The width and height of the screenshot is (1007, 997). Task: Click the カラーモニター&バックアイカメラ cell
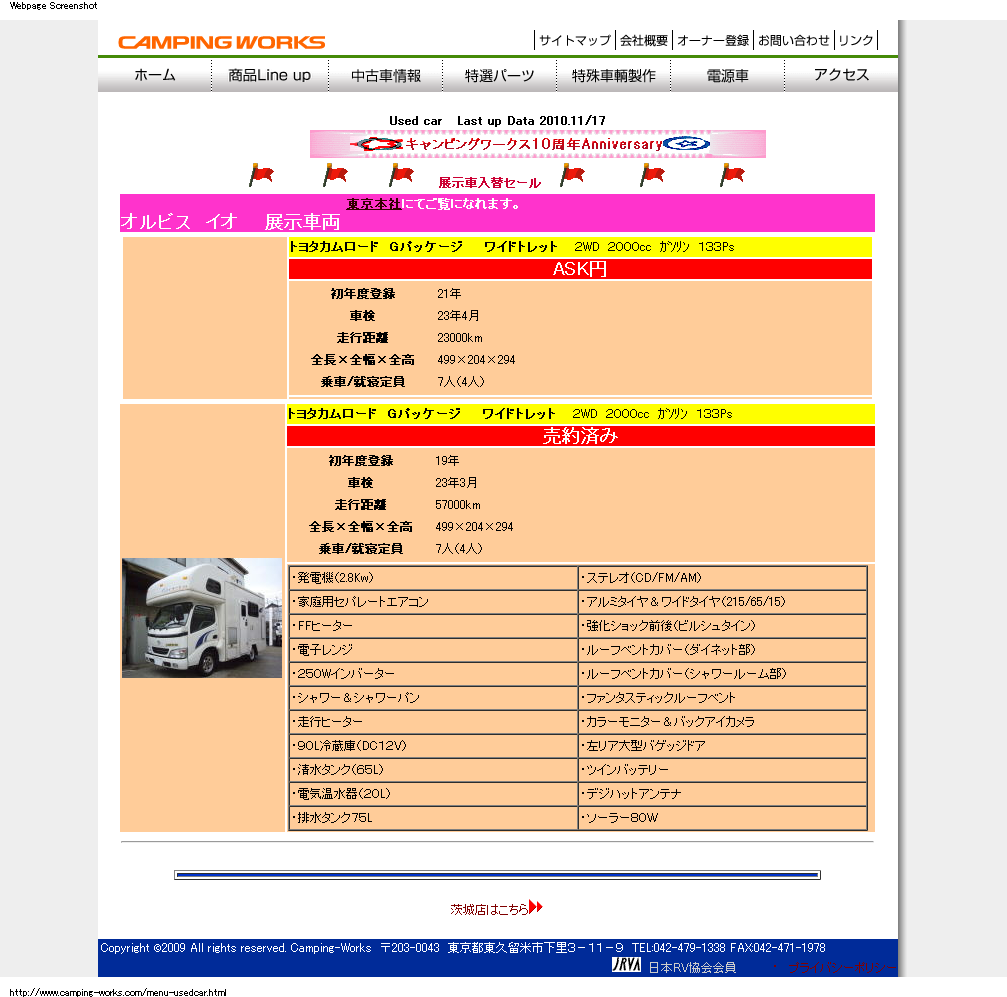(723, 721)
